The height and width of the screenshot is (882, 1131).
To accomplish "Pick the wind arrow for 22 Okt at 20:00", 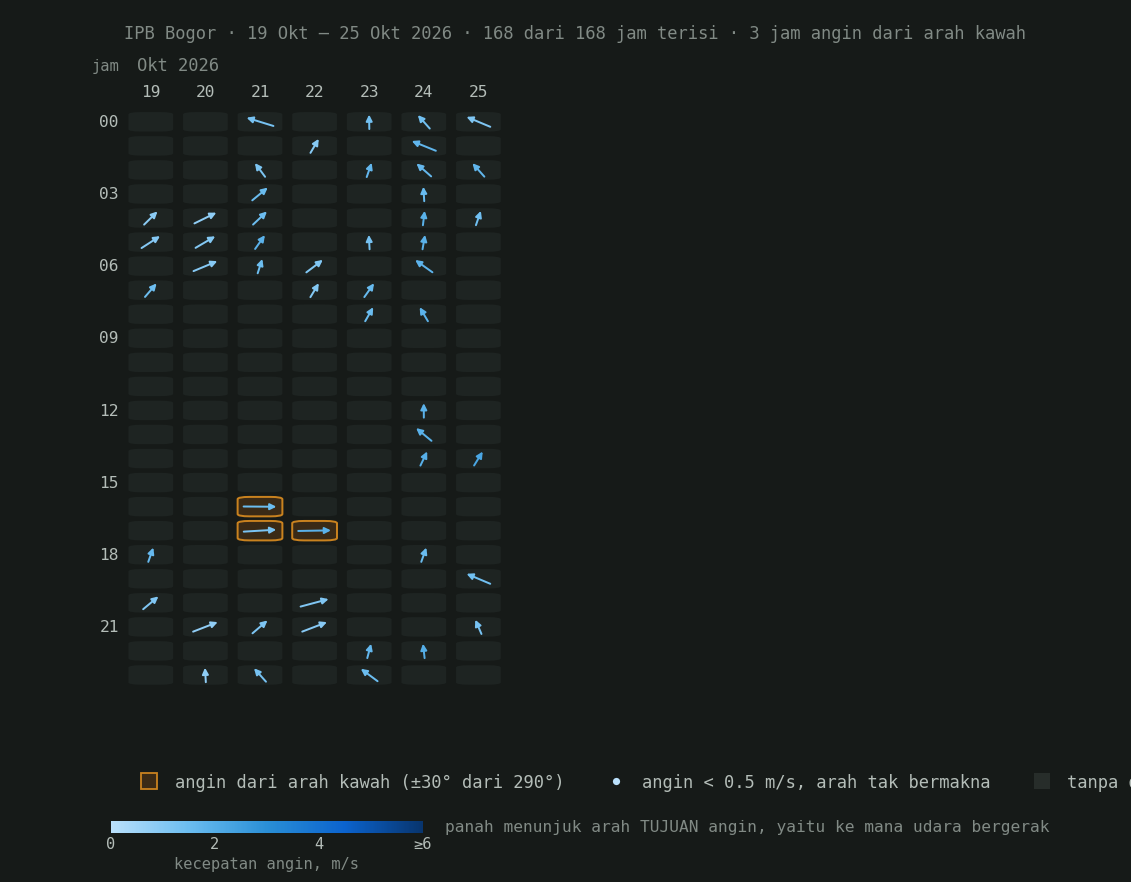I will click(x=314, y=603).
